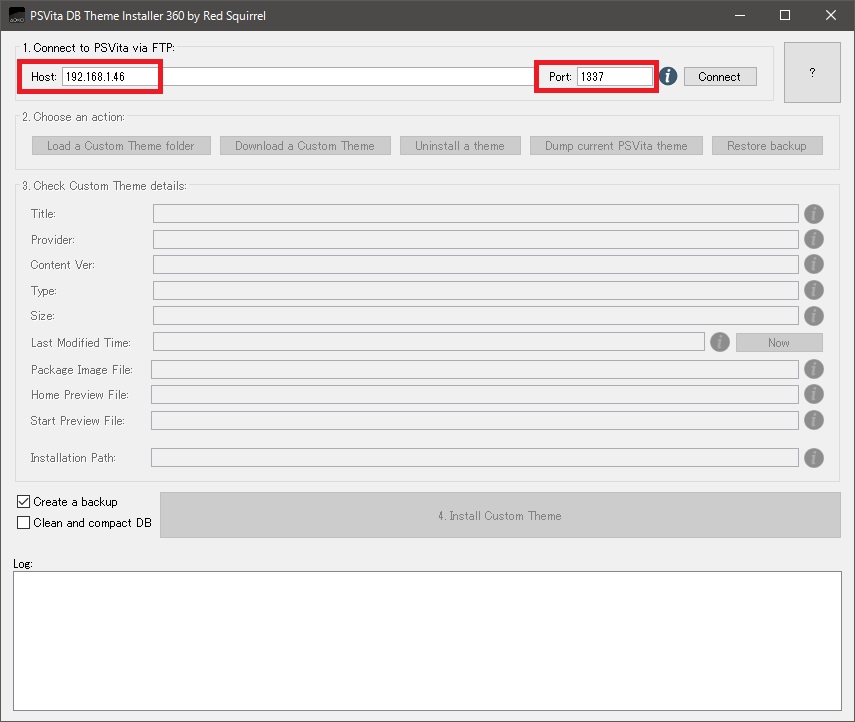Click the info icon for Last Modified Time
The width and height of the screenshot is (855, 722).
[x=720, y=342]
